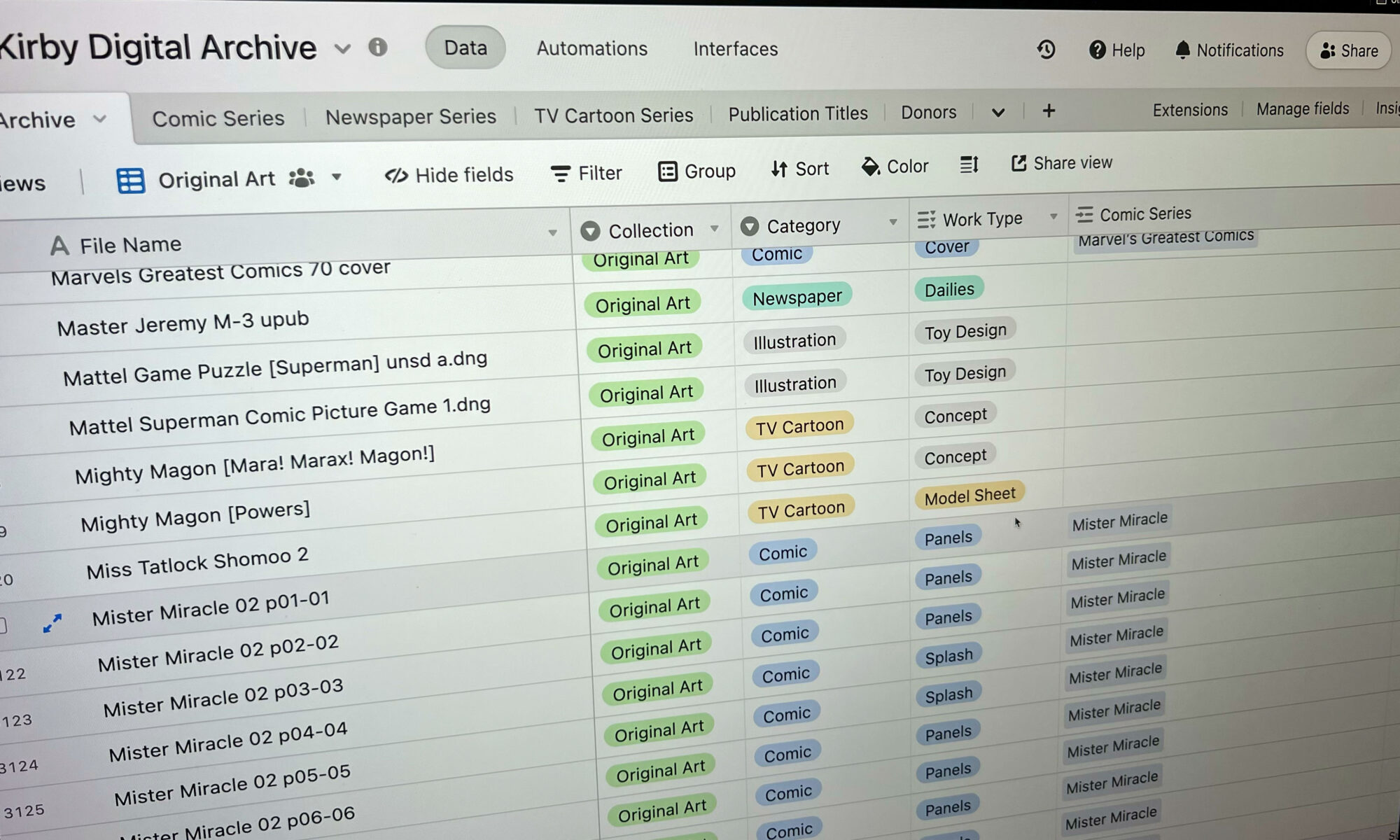The width and height of the screenshot is (1400, 840).
Task: Select cell 'Miss Tatlock Shomoo 2'
Action: pyautogui.click(x=197, y=563)
